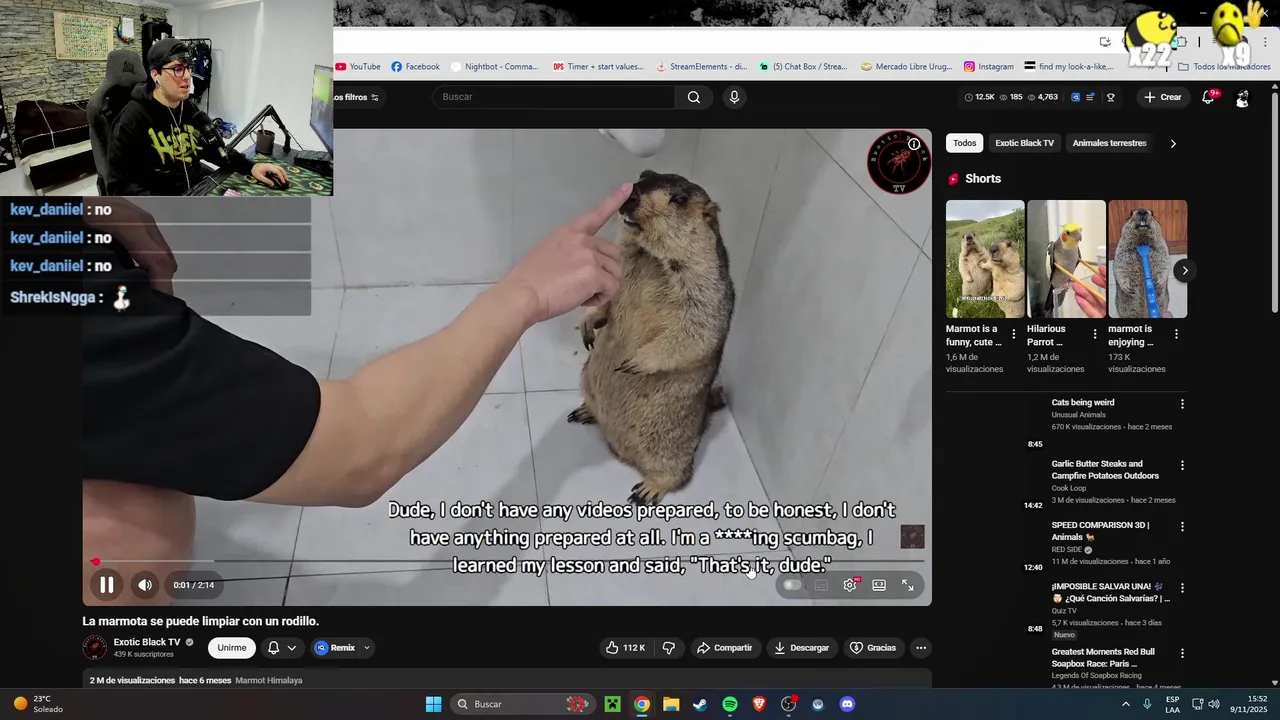Open the Mercado Libre Urug... bookmark
This screenshot has width=1280, height=720.
(906, 67)
